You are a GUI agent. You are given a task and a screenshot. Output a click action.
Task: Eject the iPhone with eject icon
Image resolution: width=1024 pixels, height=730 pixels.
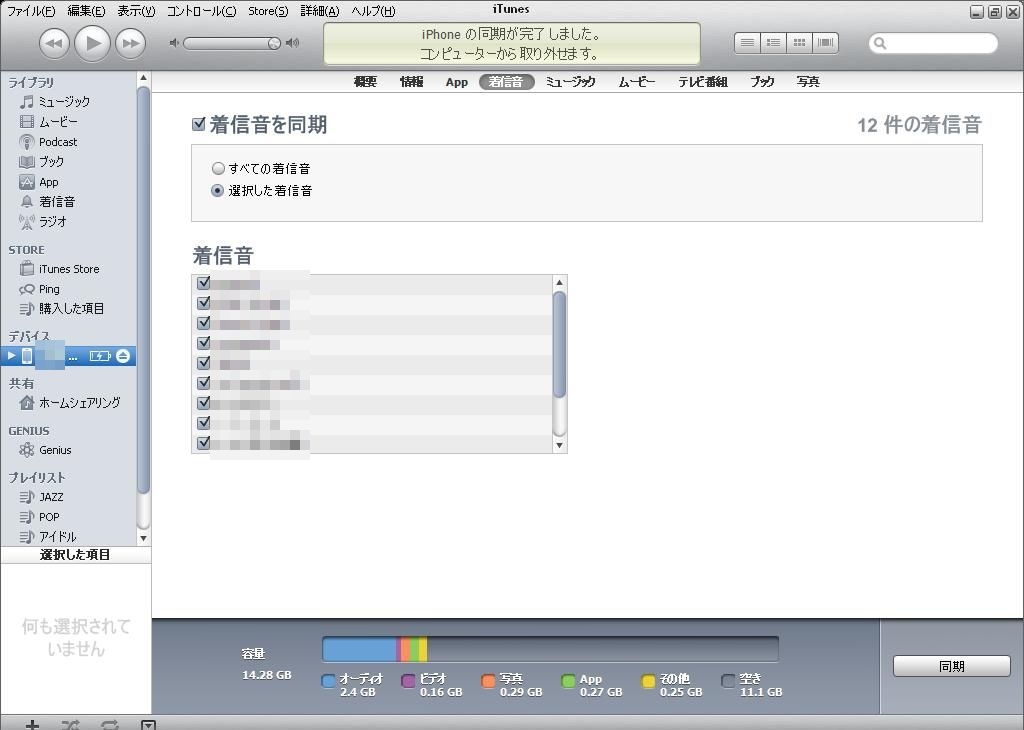(x=123, y=356)
